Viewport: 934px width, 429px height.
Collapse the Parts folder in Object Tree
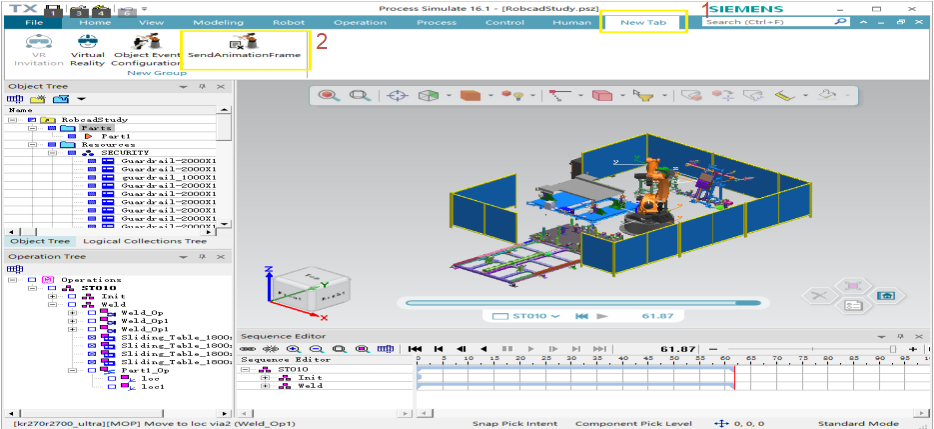click(x=32, y=128)
